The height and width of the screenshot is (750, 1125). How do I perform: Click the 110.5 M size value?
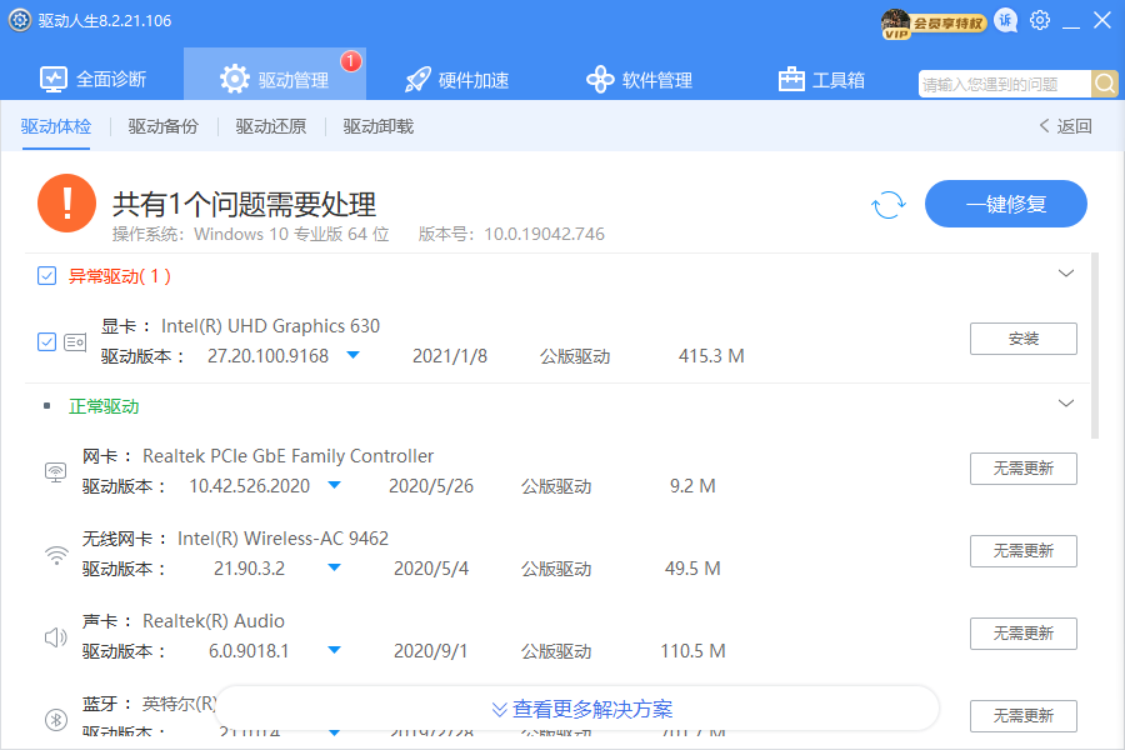693,651
